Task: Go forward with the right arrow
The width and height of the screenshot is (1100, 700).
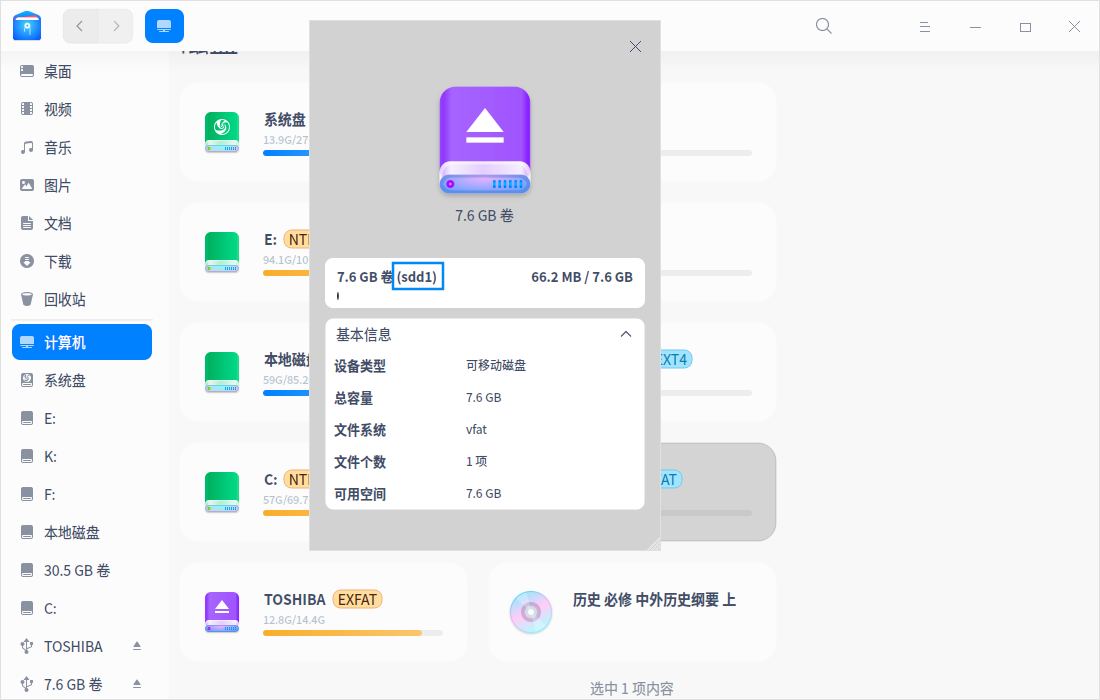Action: [116, 26]
